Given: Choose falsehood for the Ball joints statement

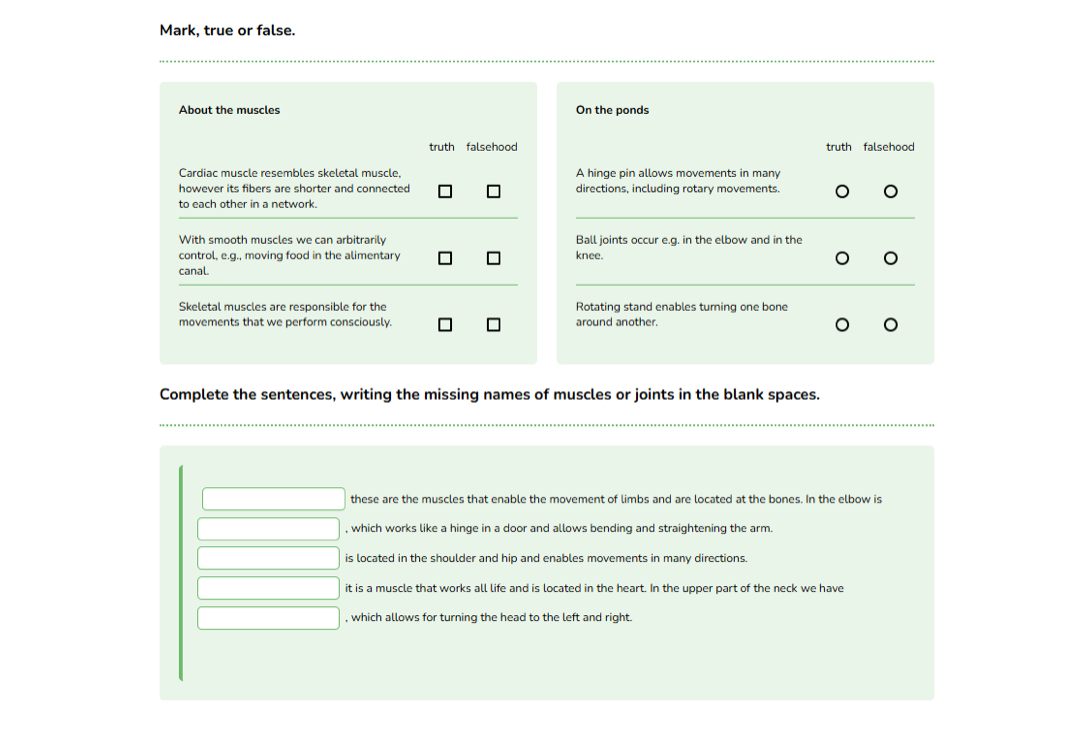Looking at the screenshot, I should point(890,258).
